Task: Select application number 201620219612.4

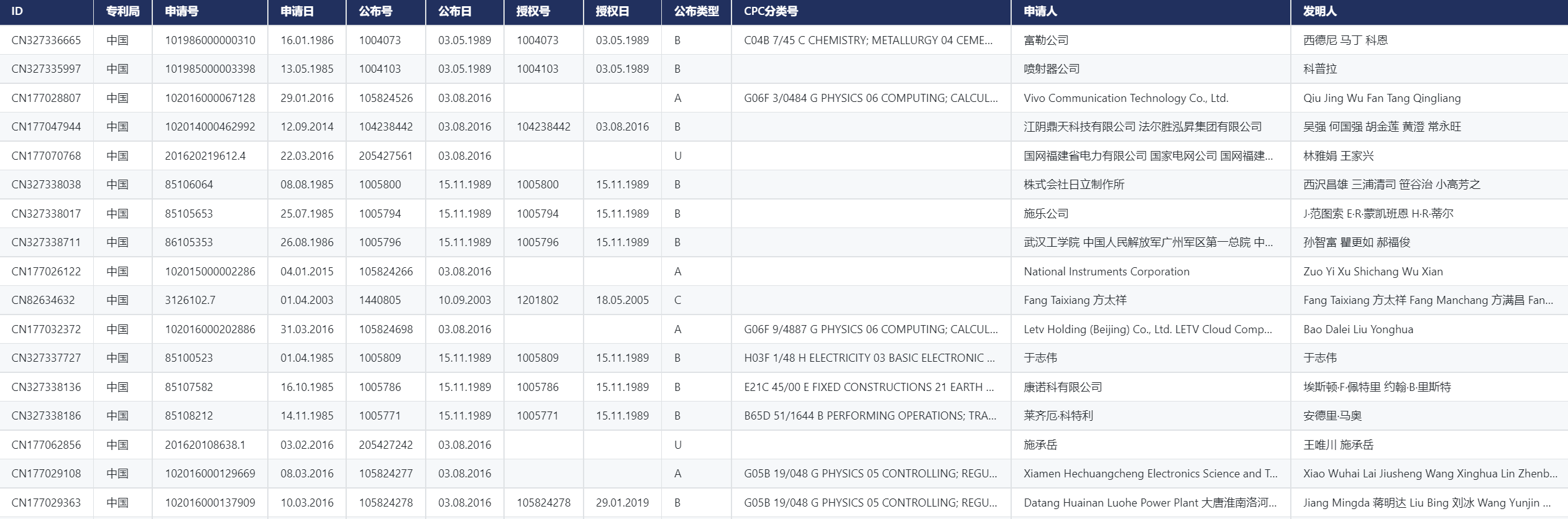Action: click(x=205, y=156)
